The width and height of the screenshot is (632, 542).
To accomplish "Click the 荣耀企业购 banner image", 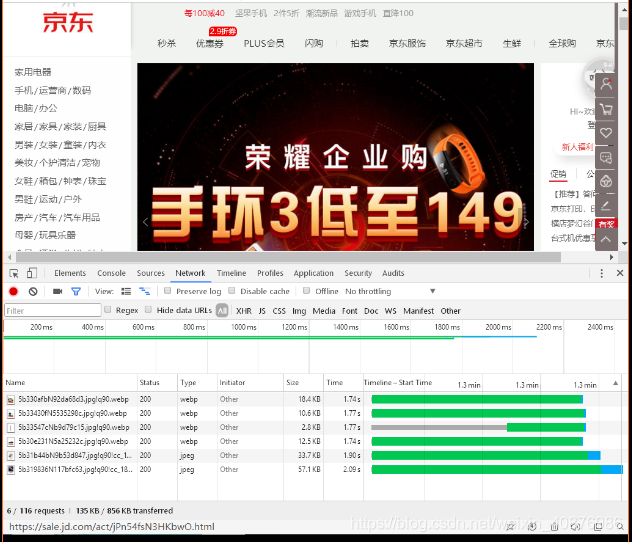I will [x=335, y=157].
